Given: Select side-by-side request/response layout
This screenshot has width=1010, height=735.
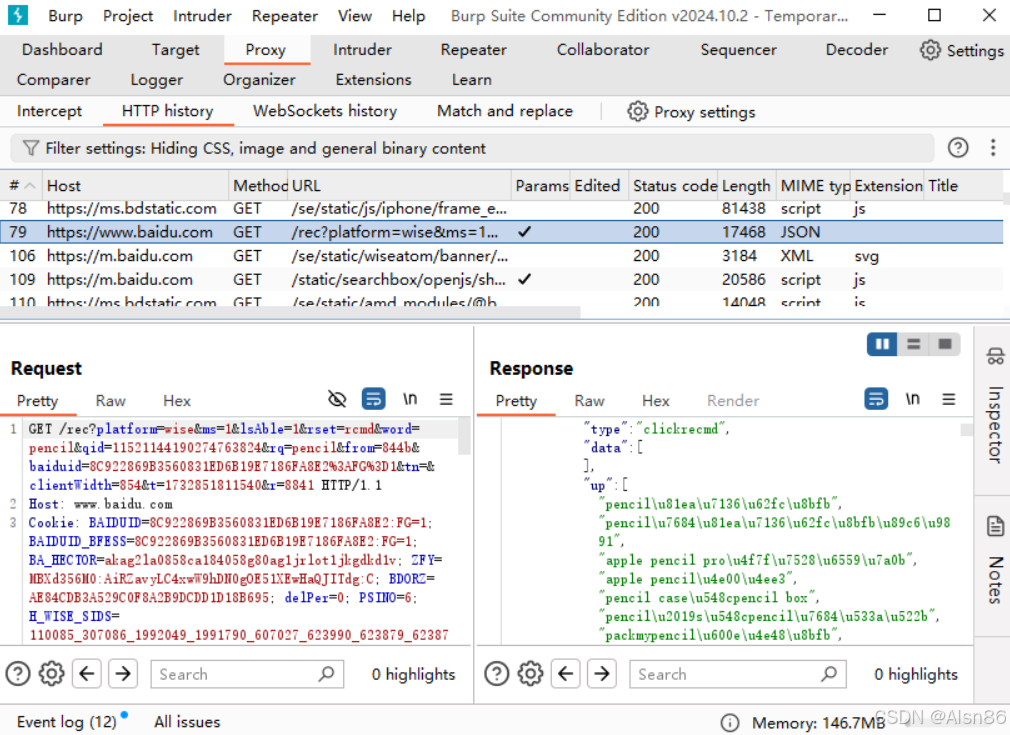Looking at the screenshot, I should tap(882, 344).
